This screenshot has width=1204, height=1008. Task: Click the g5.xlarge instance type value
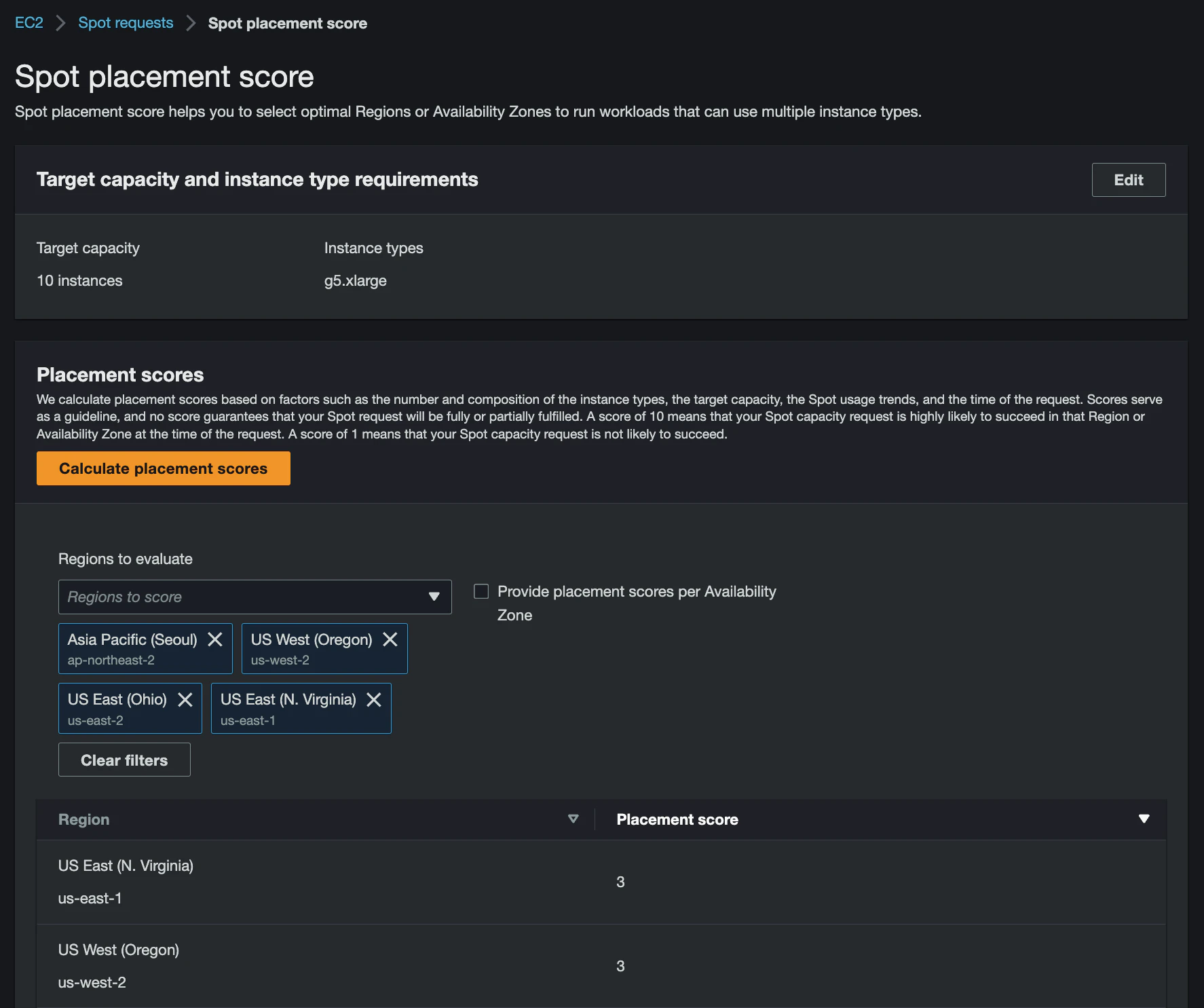(356, 281)
